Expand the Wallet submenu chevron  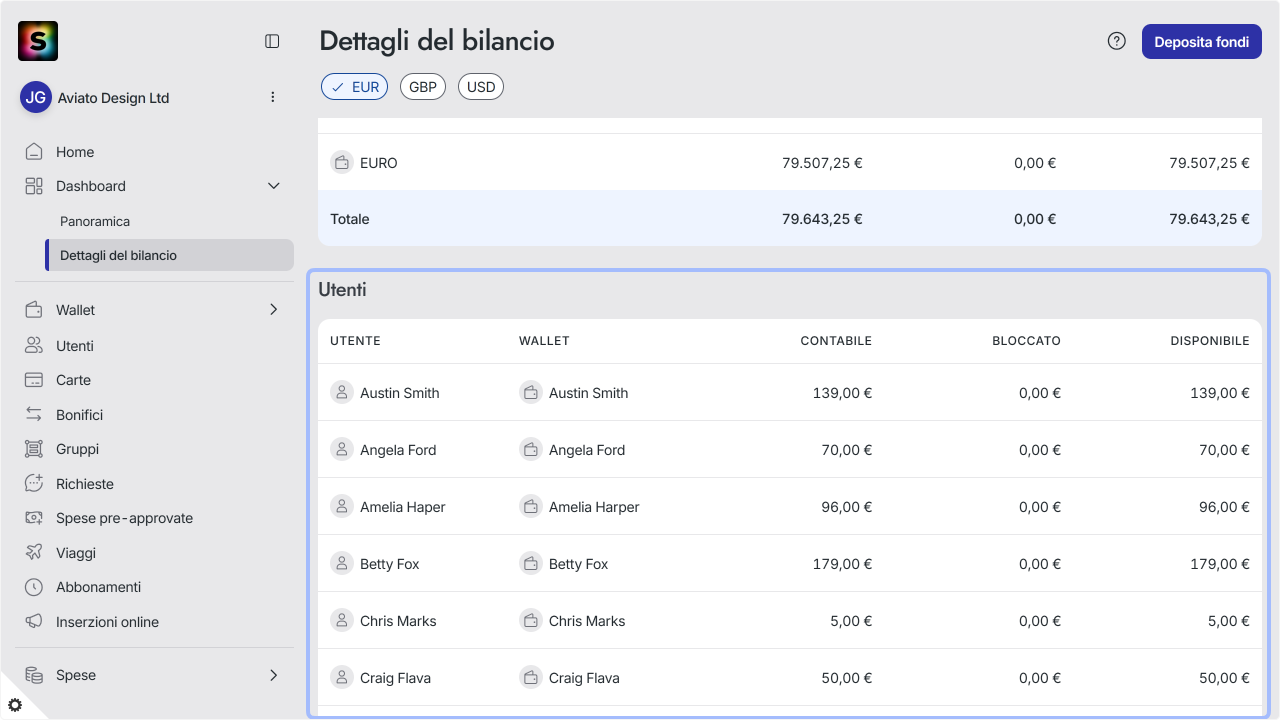274,310
